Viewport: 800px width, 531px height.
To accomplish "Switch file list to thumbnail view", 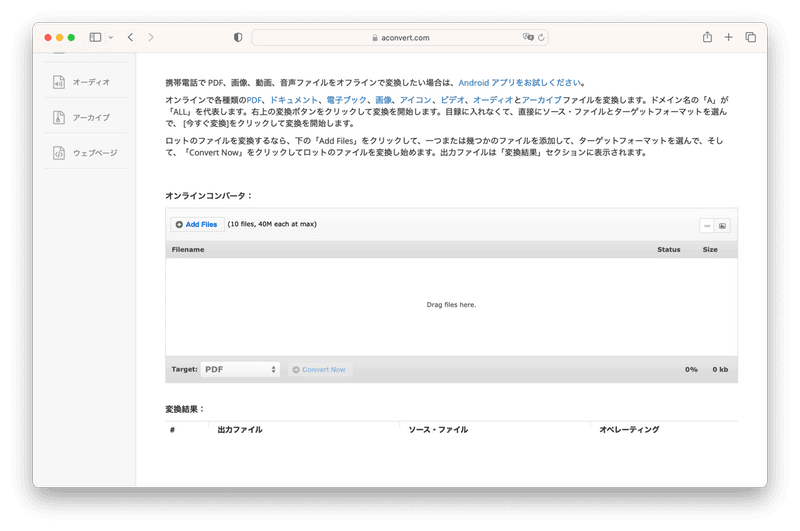I will point(722,225).
